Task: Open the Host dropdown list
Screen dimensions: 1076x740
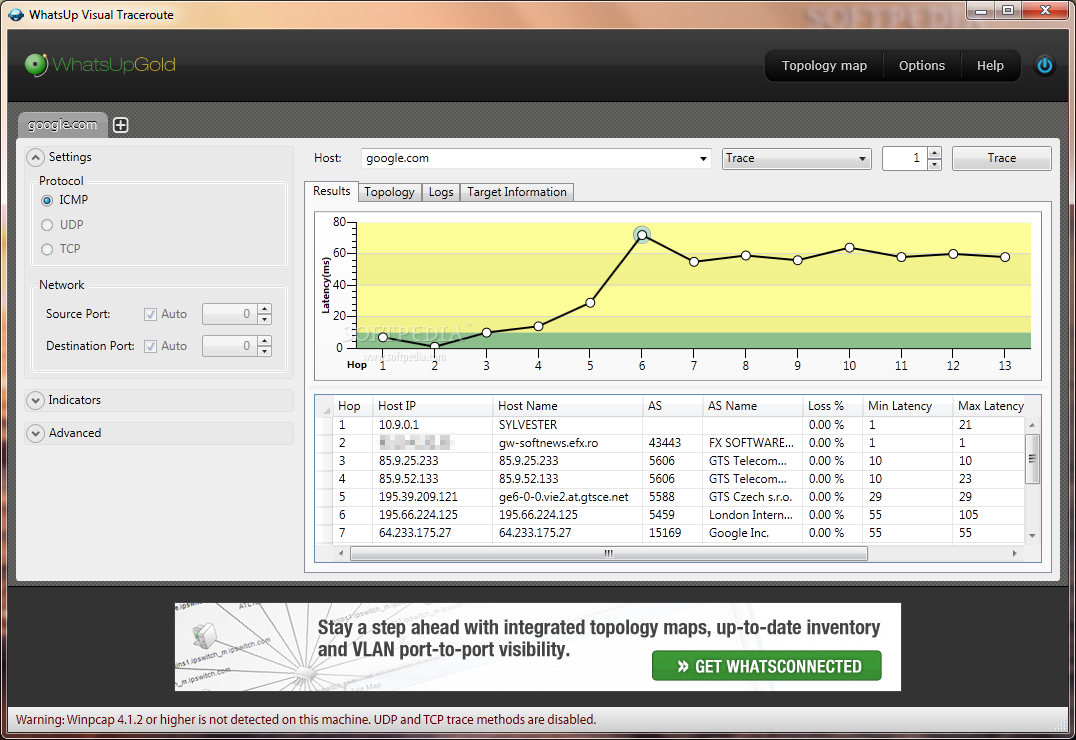Action: click(x=703, y=159)
